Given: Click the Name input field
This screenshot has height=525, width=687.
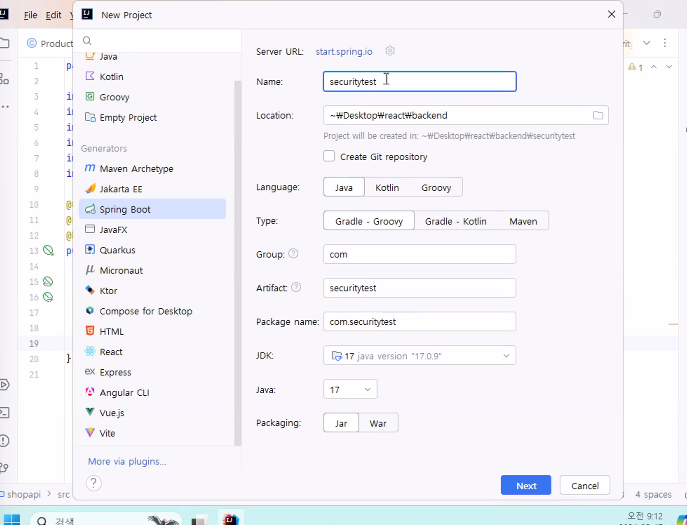Looking at the screenshot, I should coord(420,82).
